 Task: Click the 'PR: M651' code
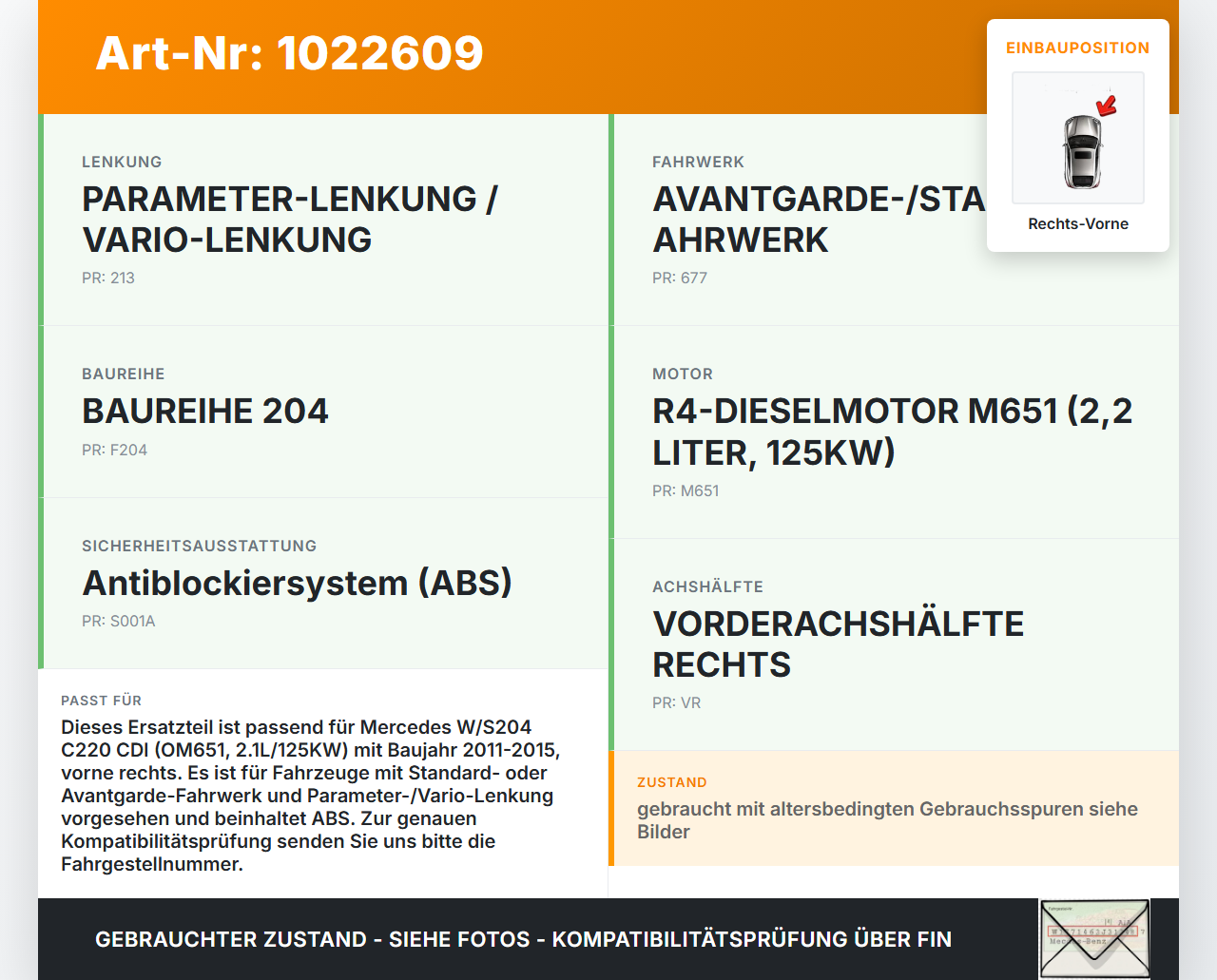tap(686, 490)
